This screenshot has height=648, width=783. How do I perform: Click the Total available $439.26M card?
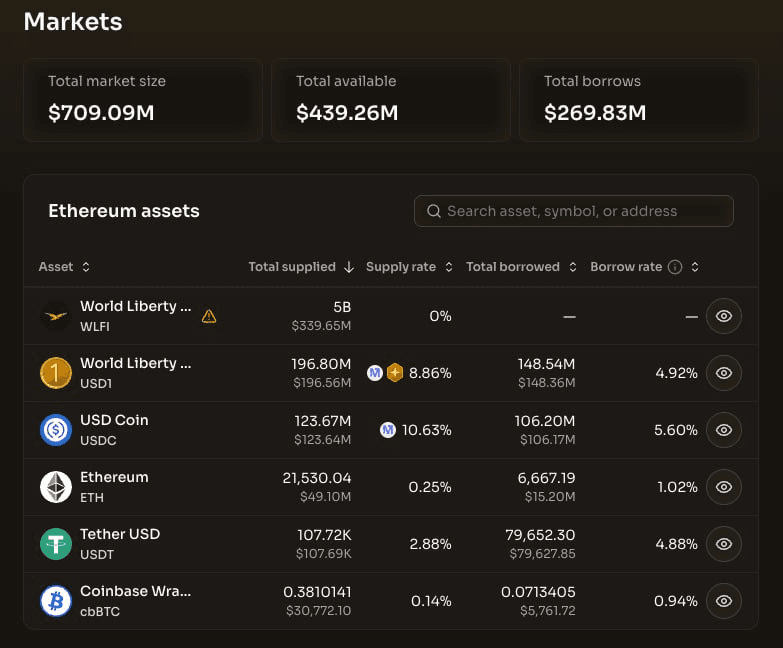tap(391, 100)
